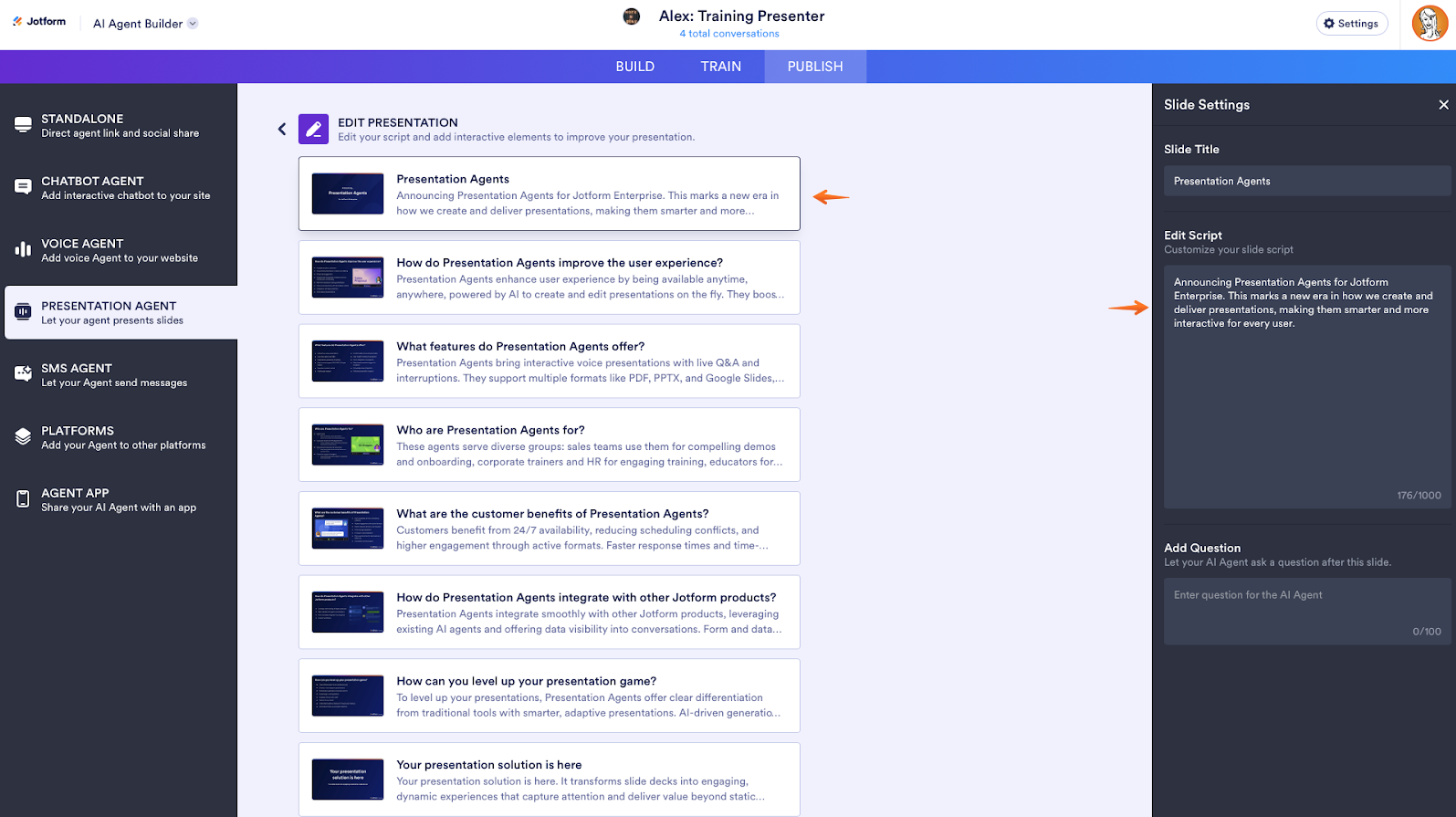Image resolution: width=1456 pixels, height=817 pixels.
Task: Select 'What are the customer benefits' title
Action: coord(552,514)
